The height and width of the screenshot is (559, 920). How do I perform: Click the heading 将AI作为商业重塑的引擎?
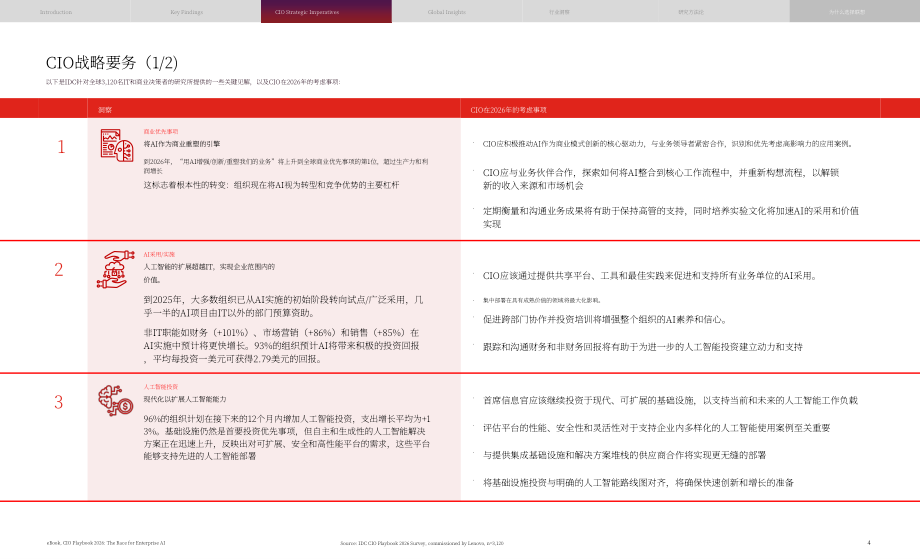[x=182, y=144]
